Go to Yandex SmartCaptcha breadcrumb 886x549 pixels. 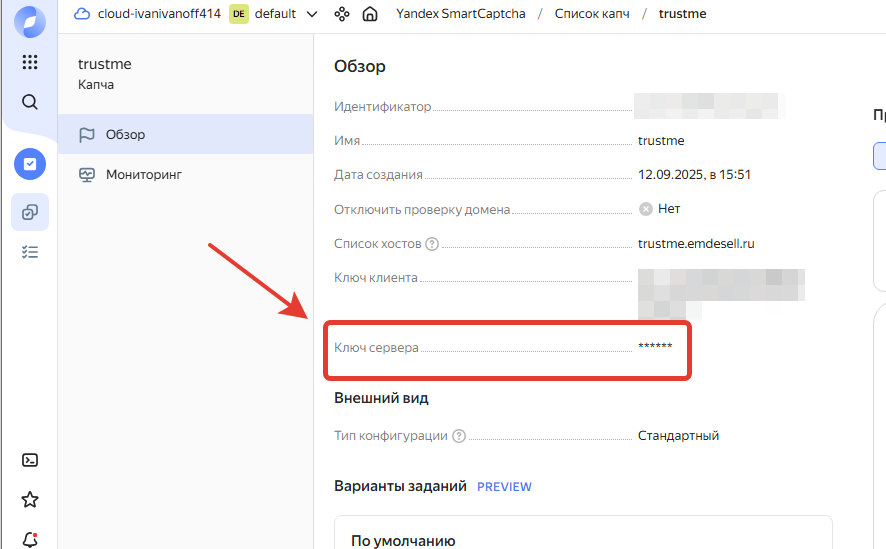(x=460, y=14)
